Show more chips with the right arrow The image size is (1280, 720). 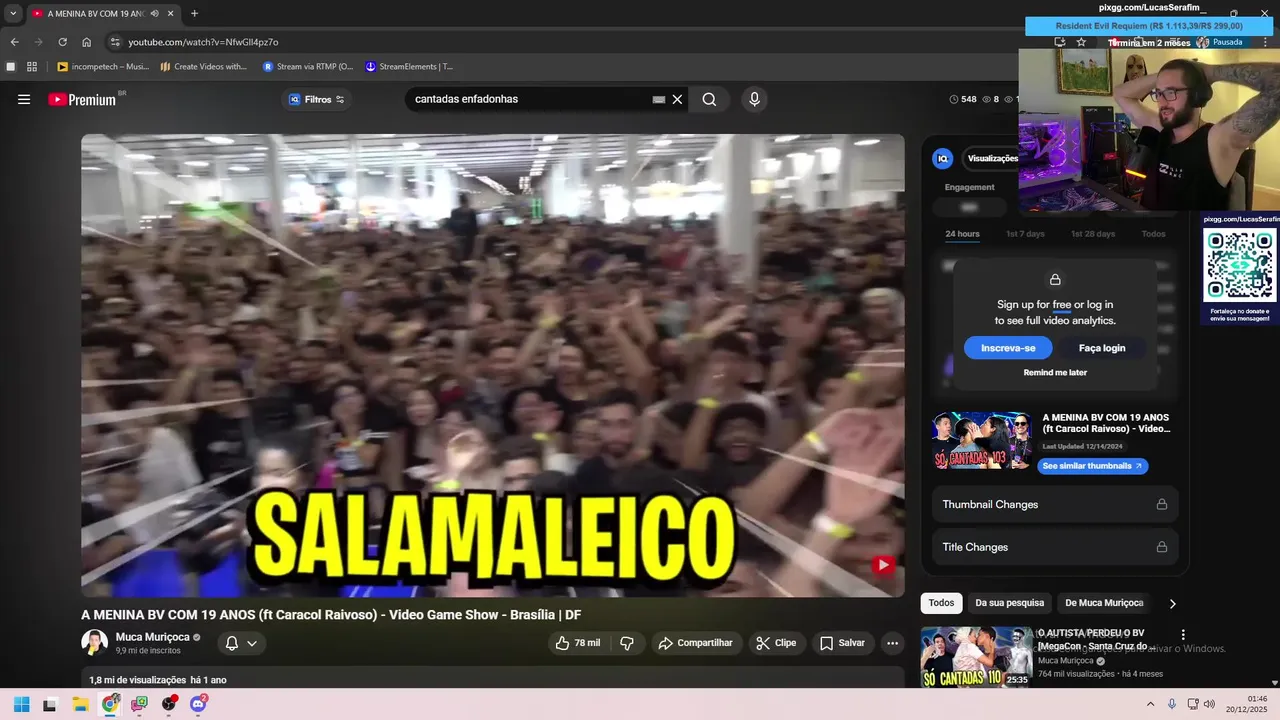click(1172, 603)
